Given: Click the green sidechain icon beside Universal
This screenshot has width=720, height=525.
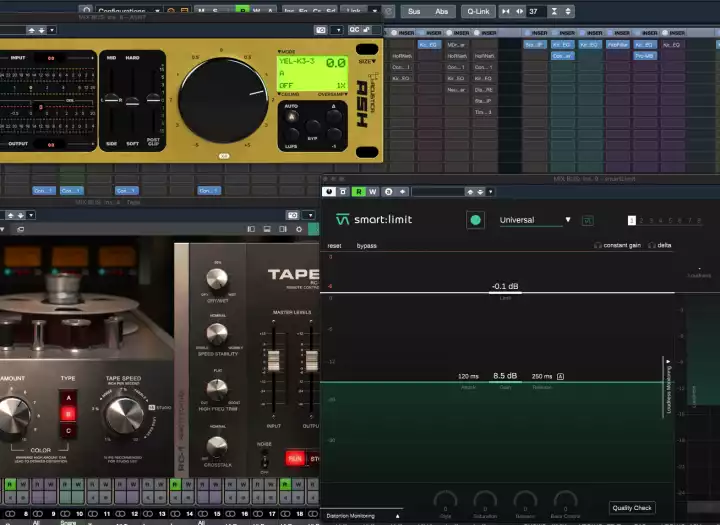Looking at the screenshot, I should pyautogui.click(x=587, y=221).
